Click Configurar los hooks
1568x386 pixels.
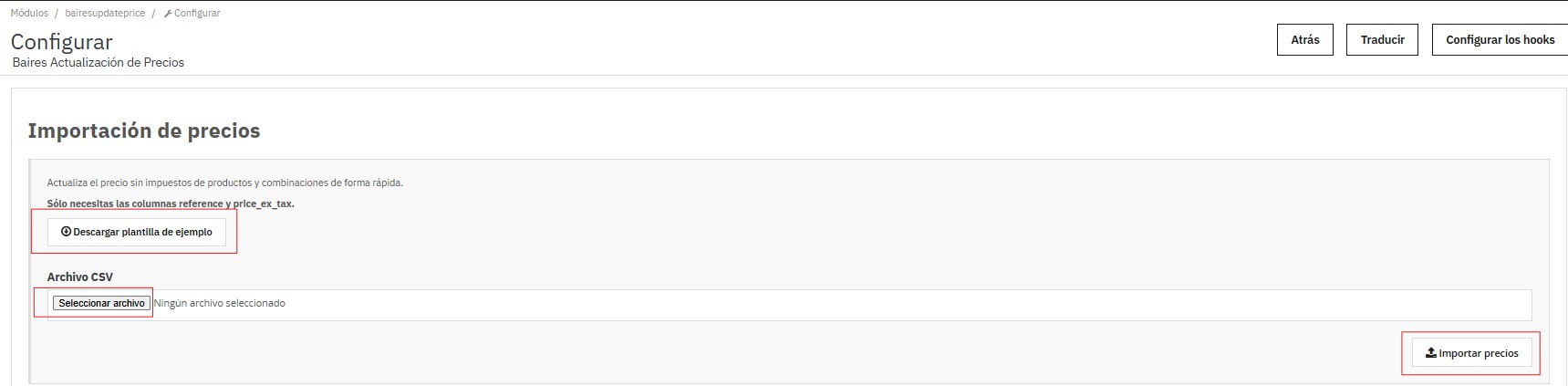[1500, 40]
